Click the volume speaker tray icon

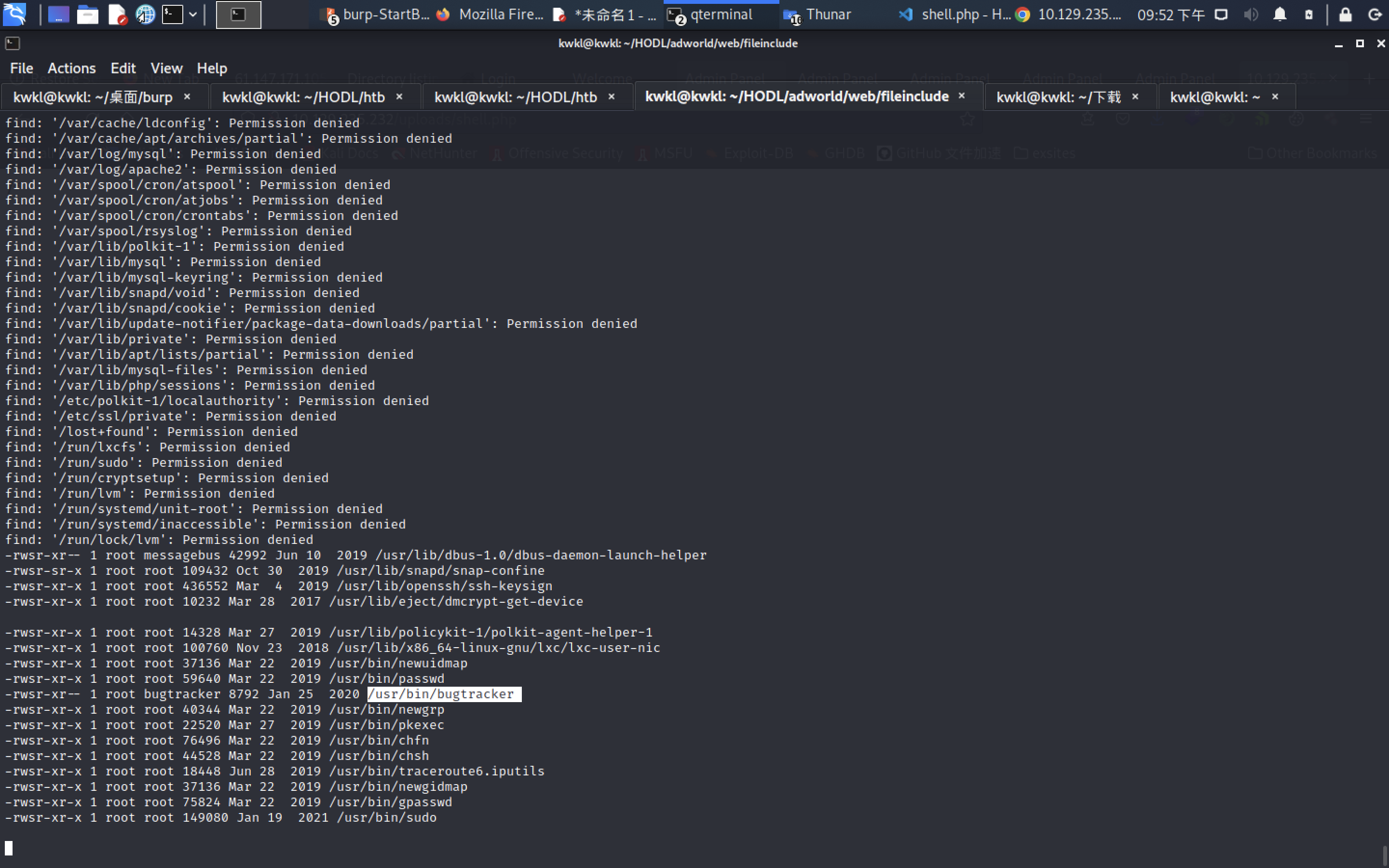pyautogui.click(x=1251, y=14)
